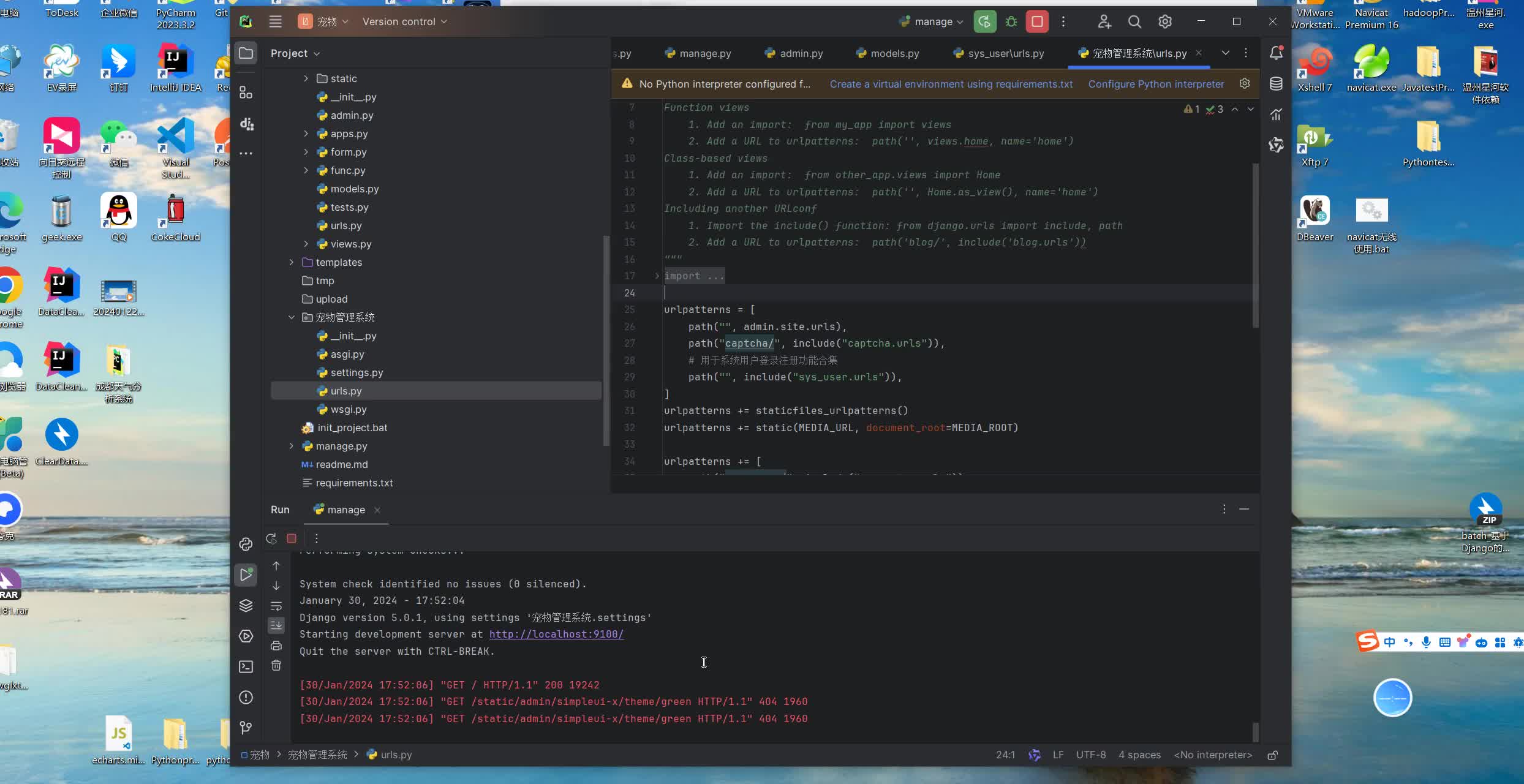Open the localhost:9100 link in console
The width and height of the screenshot is (1524, 784).
click(556, 634)
